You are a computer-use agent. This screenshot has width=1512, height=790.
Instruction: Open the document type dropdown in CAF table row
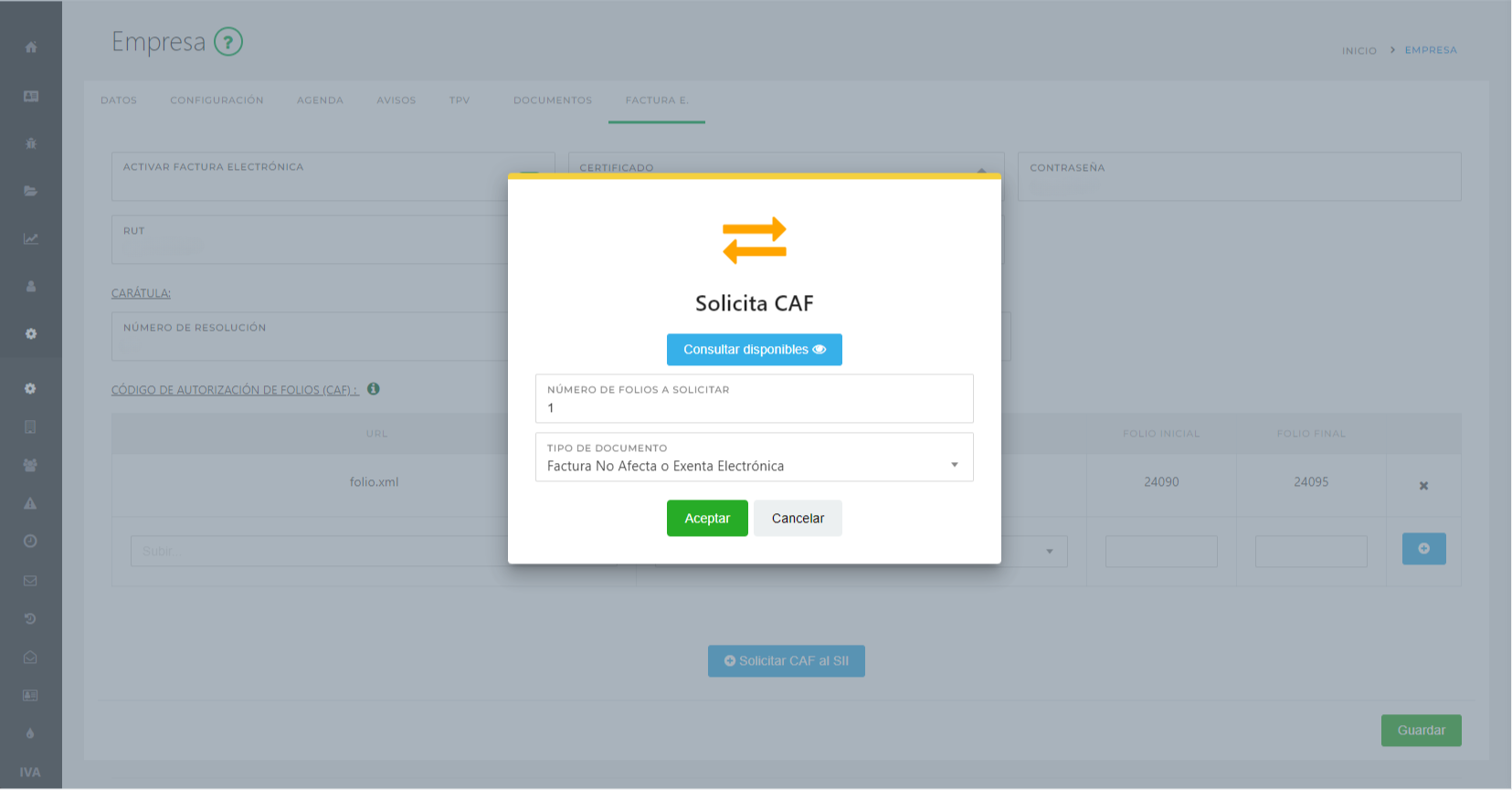(1049, 552)
